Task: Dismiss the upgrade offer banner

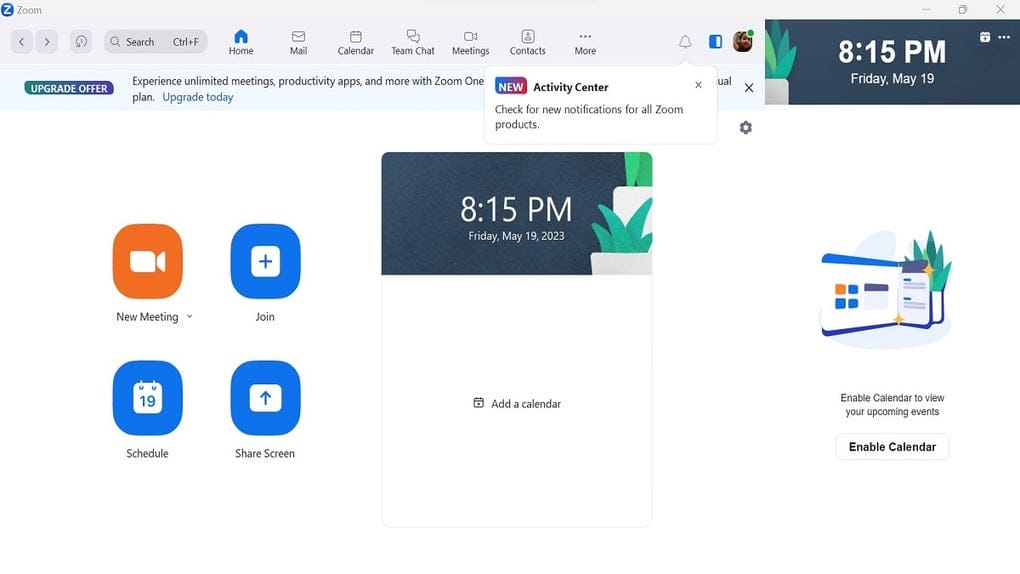Action: point(749,88)
